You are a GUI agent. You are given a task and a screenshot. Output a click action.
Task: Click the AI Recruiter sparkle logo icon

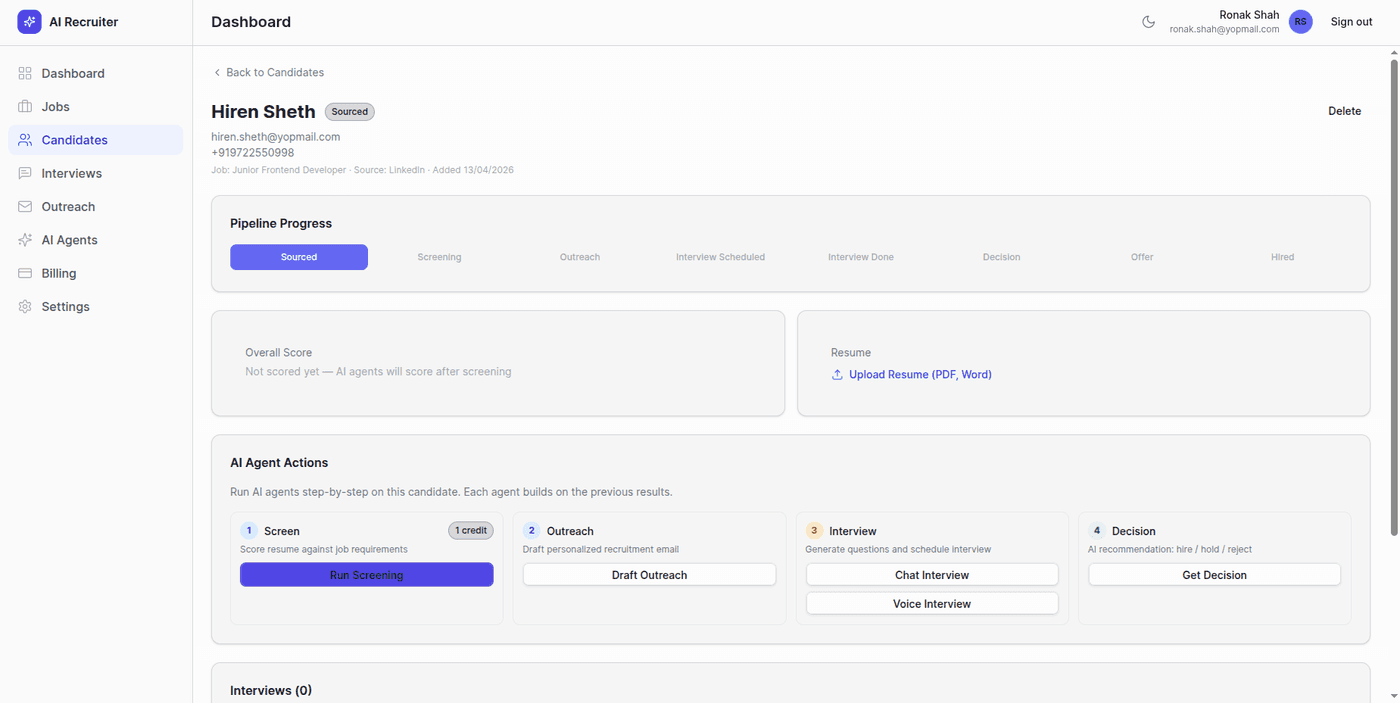pos(29,22)
